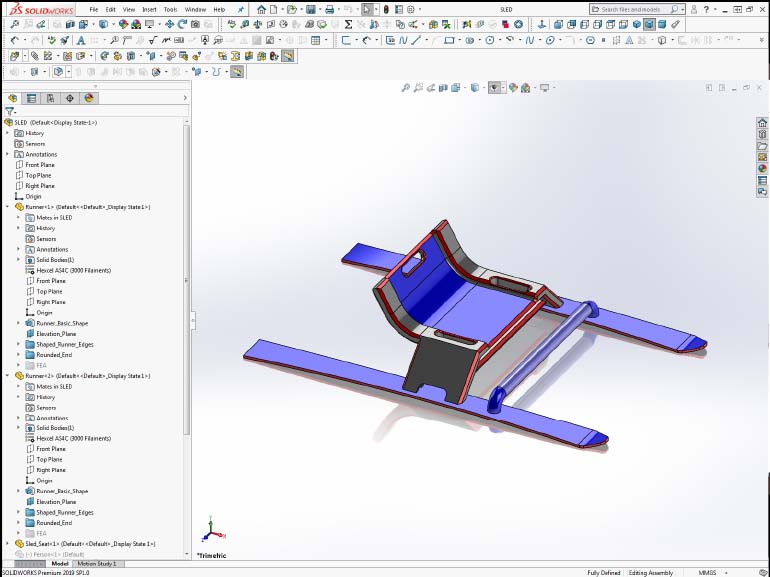Expand the Sled_Seat<1> component
The height and width of the screenshot is (577, 770).
click(7, 543)
